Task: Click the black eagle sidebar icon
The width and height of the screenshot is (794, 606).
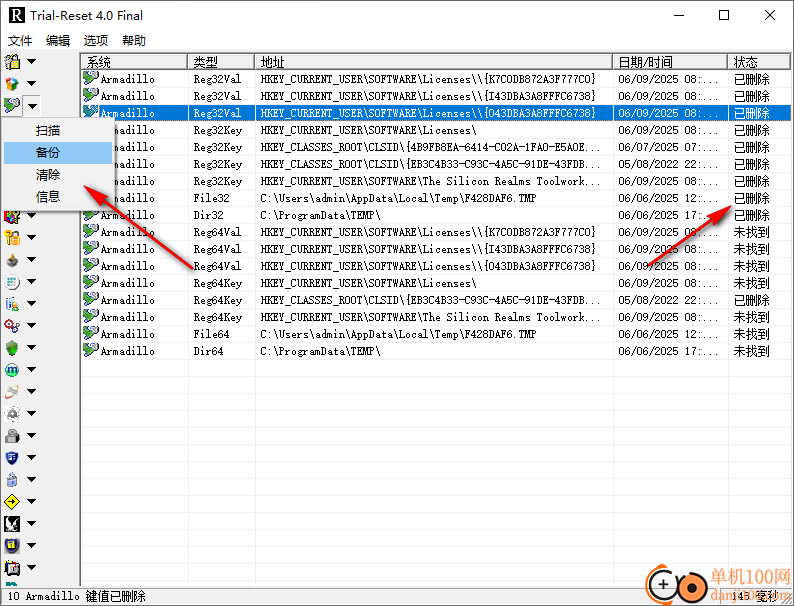Action: [x=12, y=523]
